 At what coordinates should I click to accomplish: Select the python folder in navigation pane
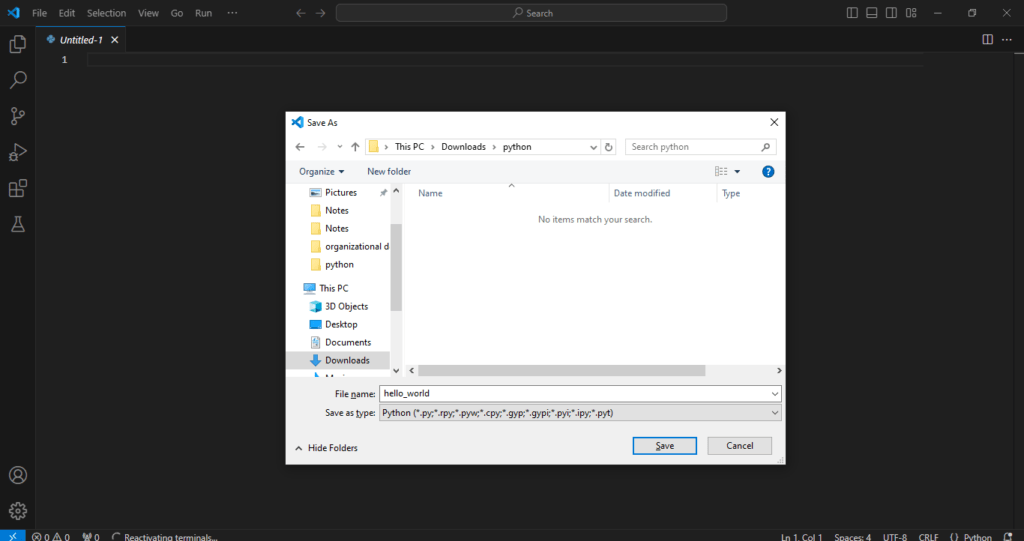(339, 265)
